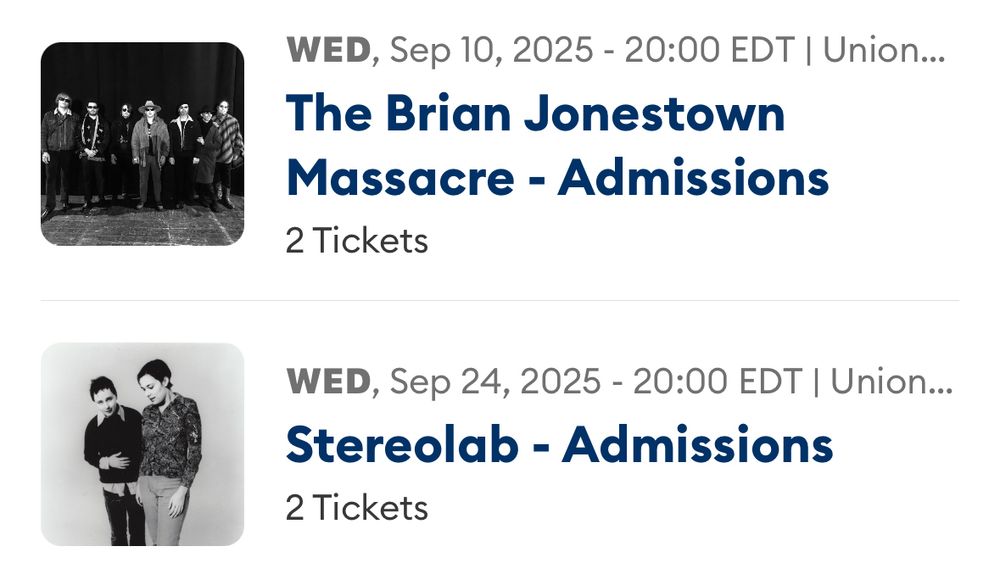Screen dimensions: 1000x562
Task: Select 2 Tickets under Brian Jonestown Massacre
Action: [357, 241]
